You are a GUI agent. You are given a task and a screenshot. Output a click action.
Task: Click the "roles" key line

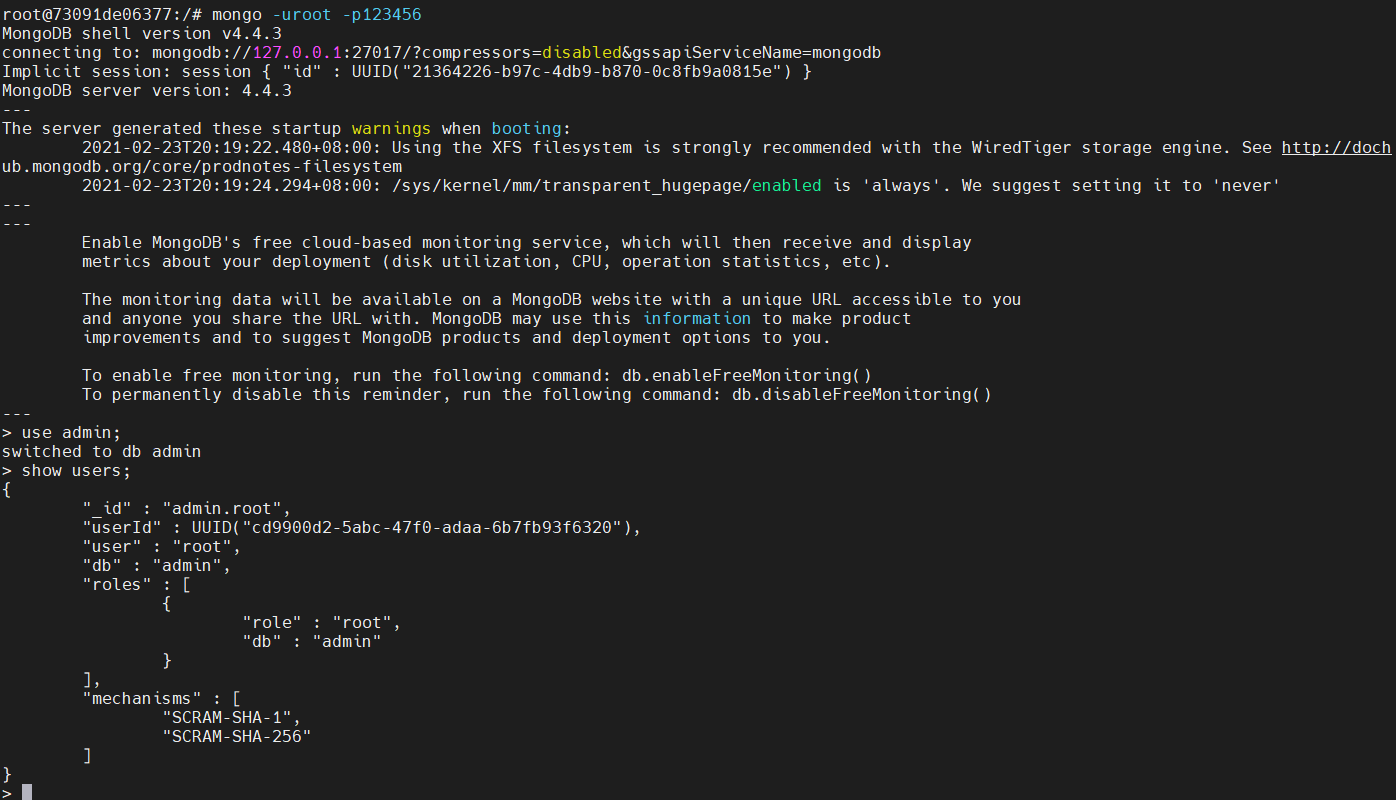point(136,584)
